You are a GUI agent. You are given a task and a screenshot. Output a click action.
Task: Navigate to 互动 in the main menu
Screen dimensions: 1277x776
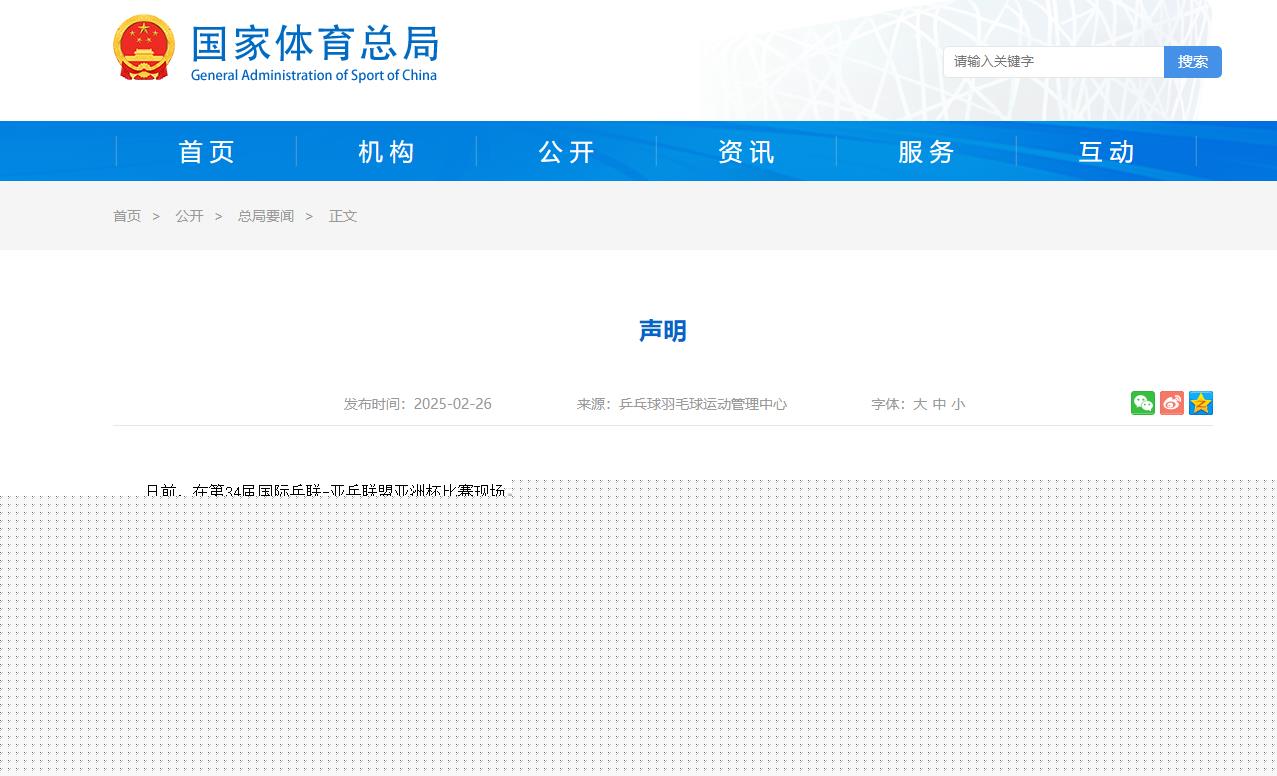click(1107, 152)
